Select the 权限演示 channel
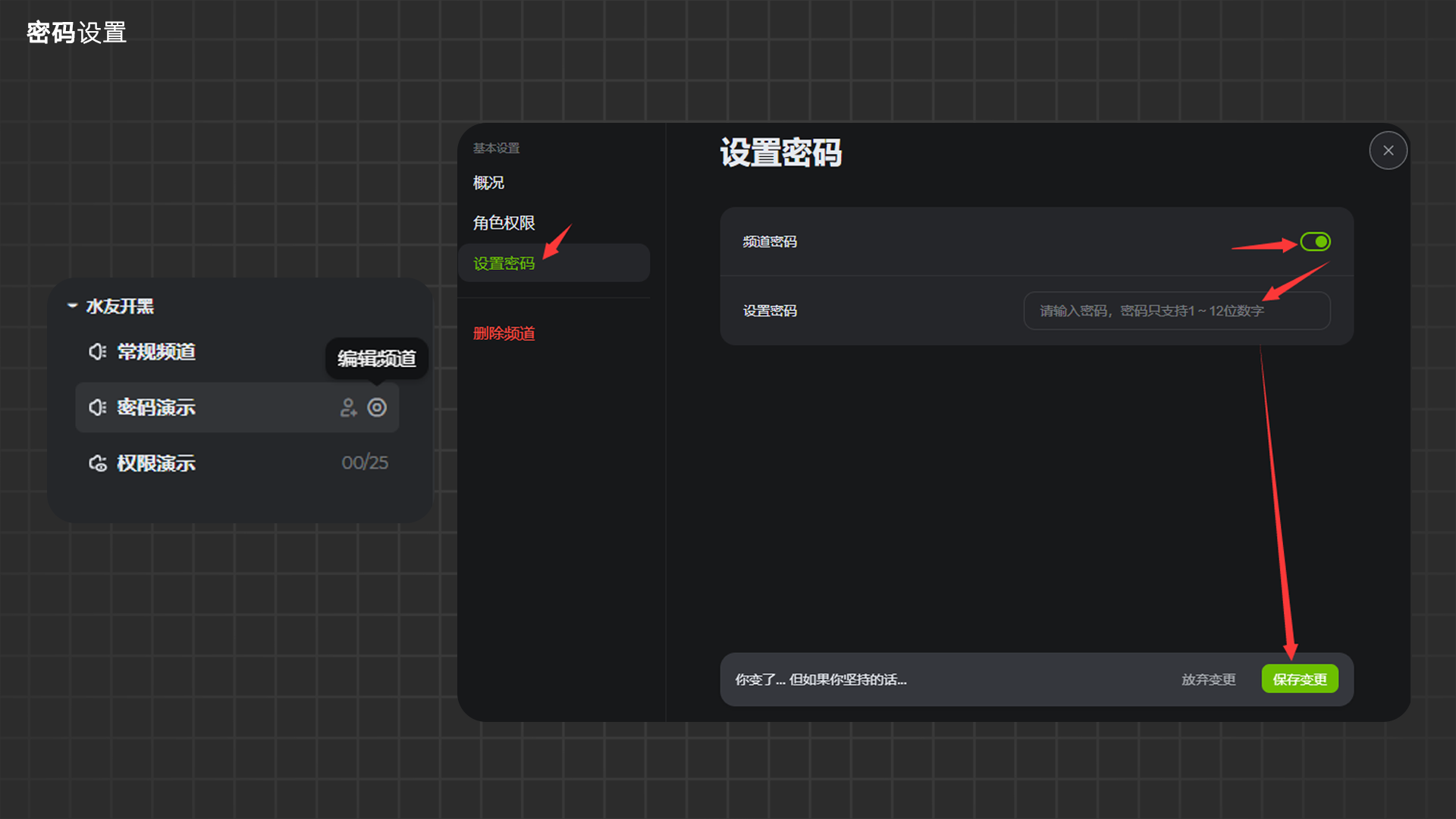The height and width of the screenshot is (819, 1456). pyautogui.click(x=156, y=463)
